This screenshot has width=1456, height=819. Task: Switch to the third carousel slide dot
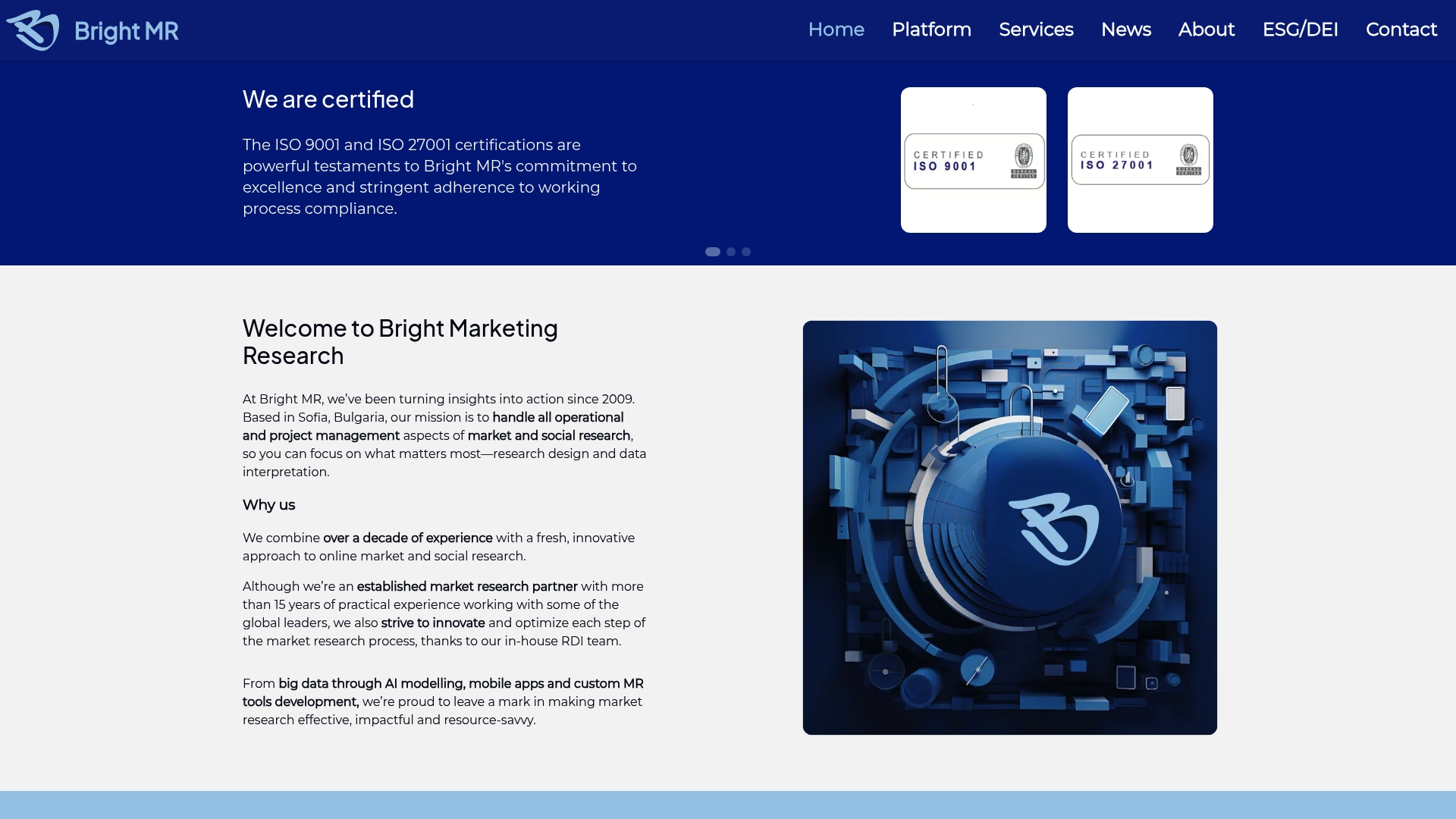(746, 252)
